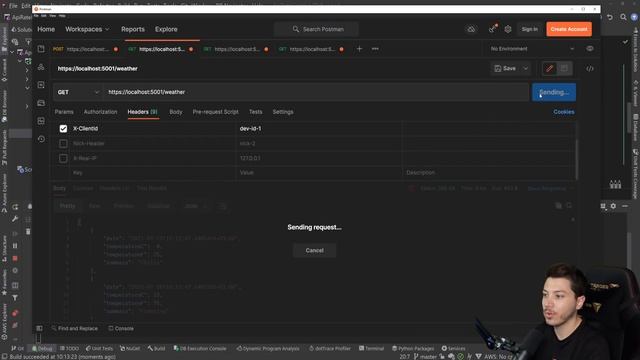The height and width of the screenshot is (360, 640).
Task: Uncheck the X-ClientId header checkbox
Action: click(63, 129)
